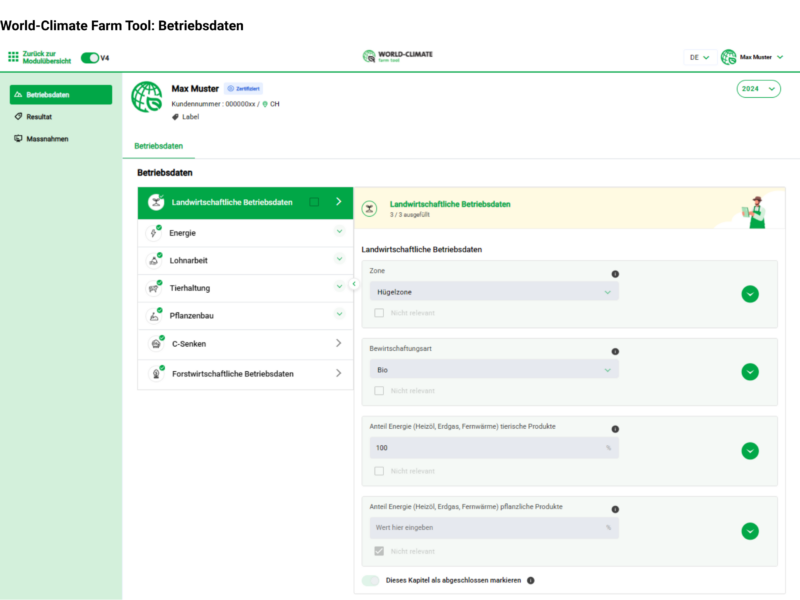The height and width of the screenshot is (600, 800).
Task: Toggle 'Dieses Kapitel als abgeschlossen markieren' switch
Action: pos(371,581)
